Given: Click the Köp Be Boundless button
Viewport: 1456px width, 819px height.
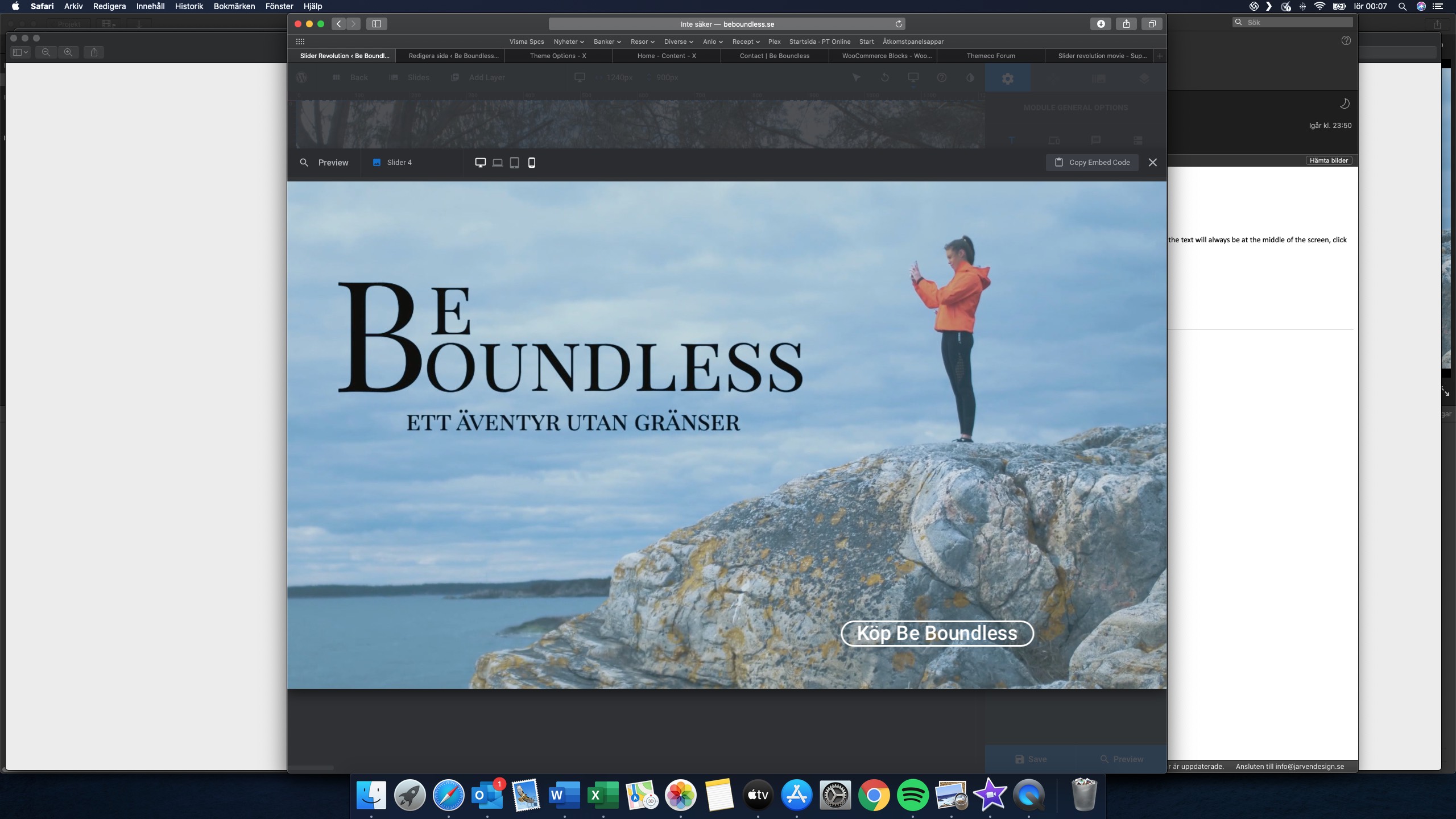Looking at the screenshot, I should point(937,634).
